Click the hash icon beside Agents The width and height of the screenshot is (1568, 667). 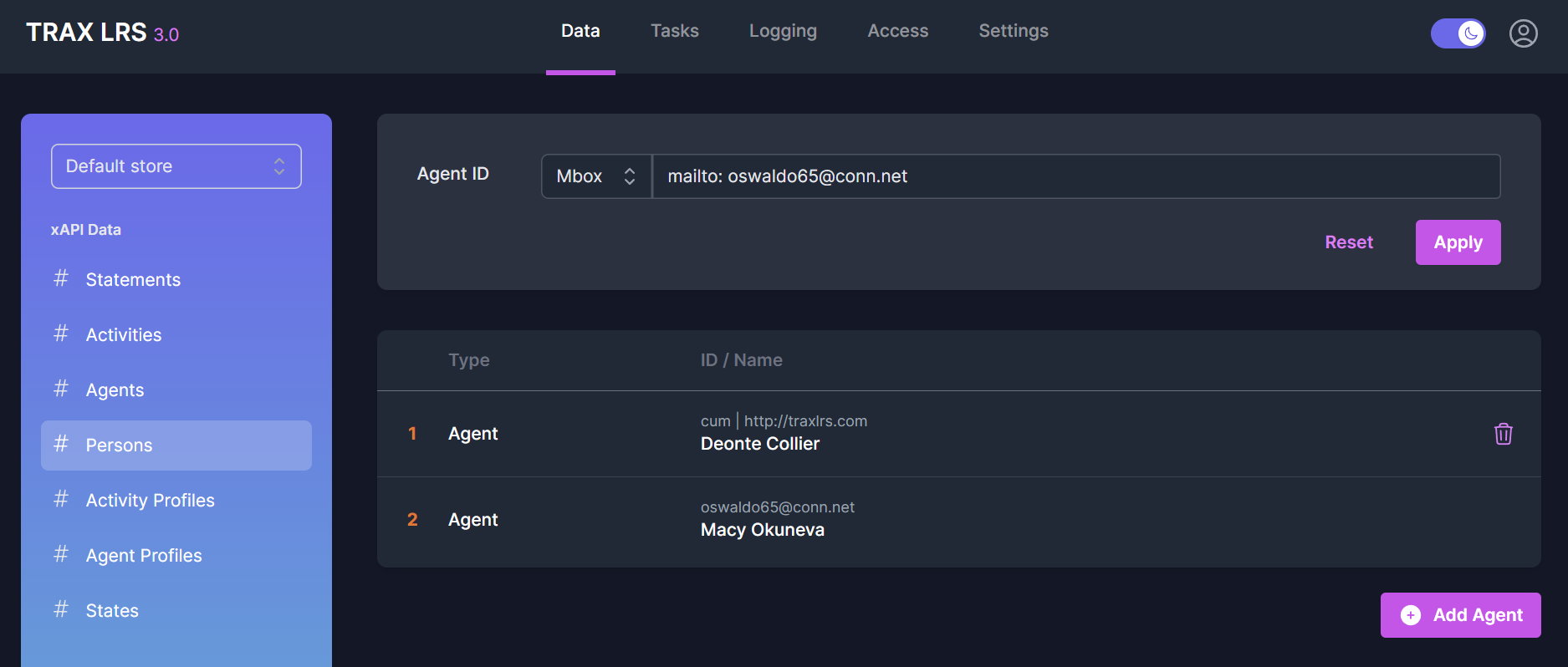pyautogui.click(x=61, y=389)
